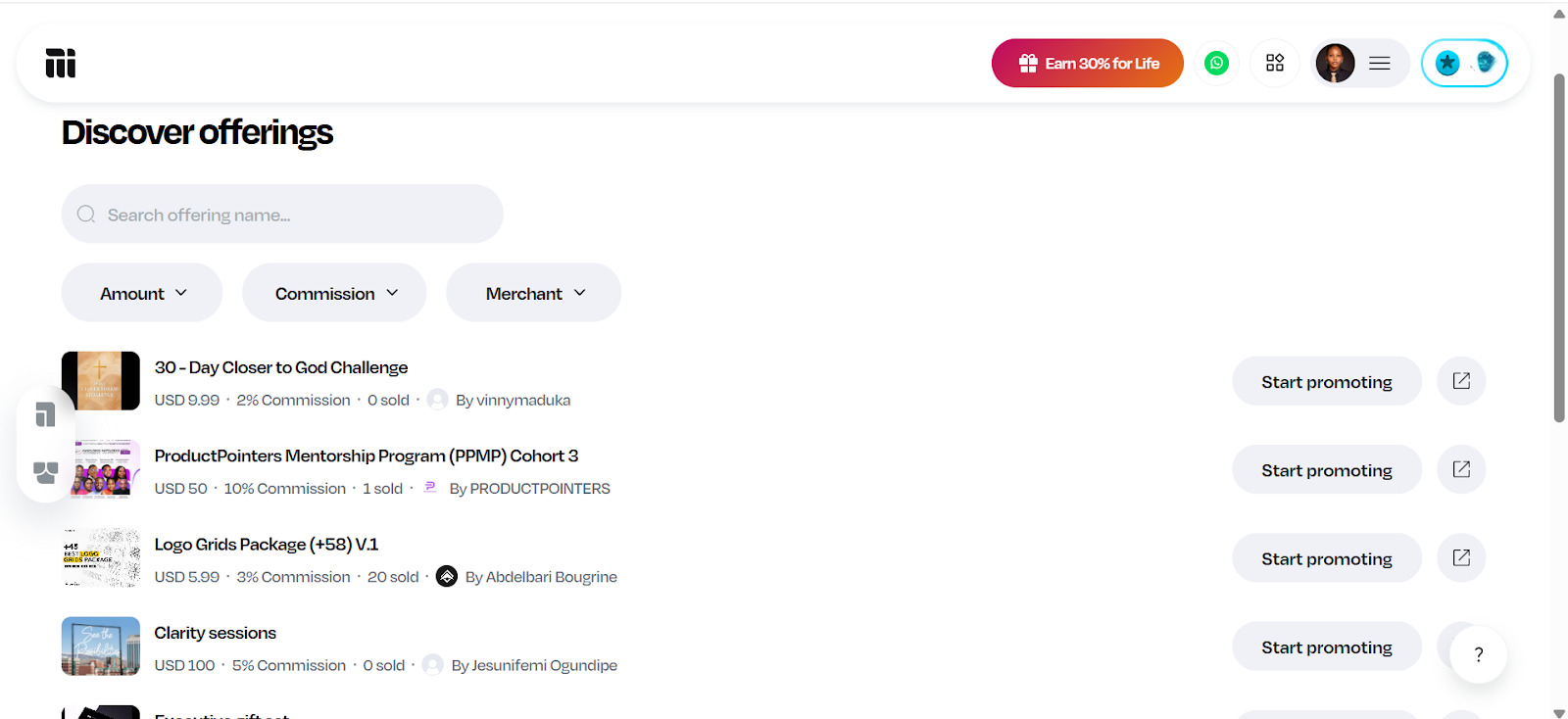The height and width of the screenshot is (719, 1568).
Task: Start promoting 30-Day Closer to God Challenge
Action: tap(1327, 381)
